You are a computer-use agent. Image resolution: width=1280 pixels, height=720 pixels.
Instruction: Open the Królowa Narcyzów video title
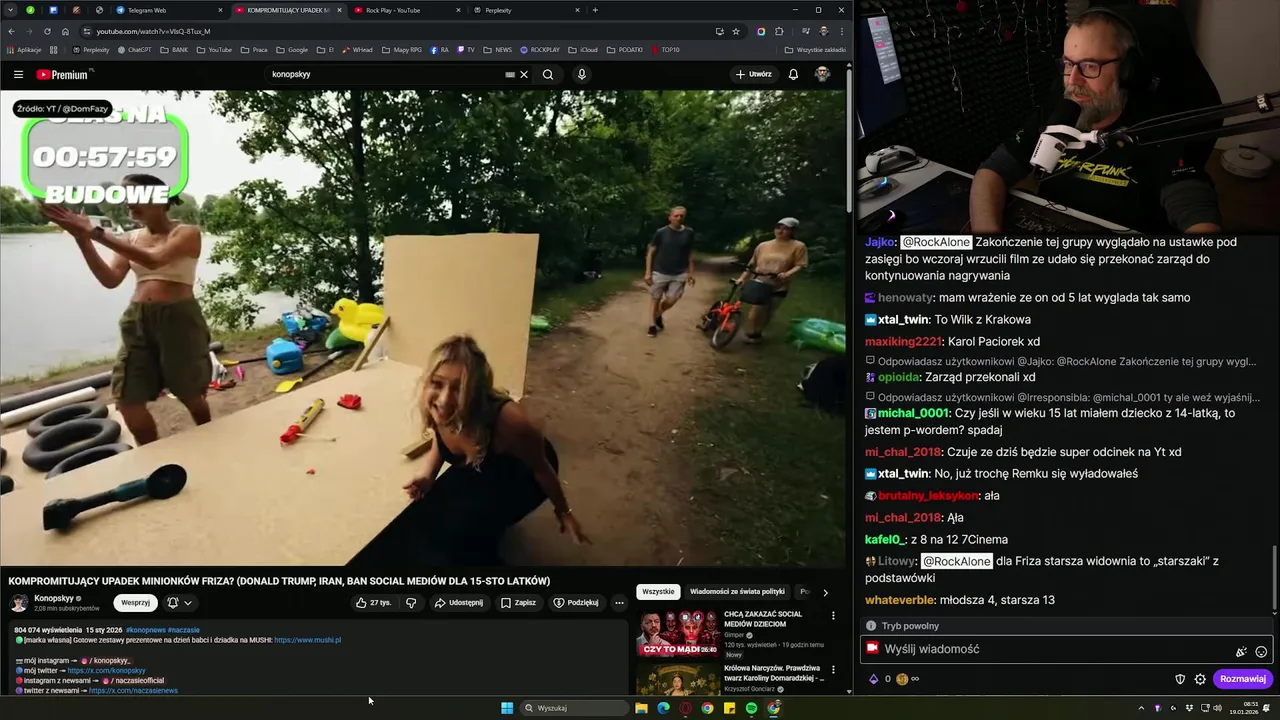tap(772, 673)
